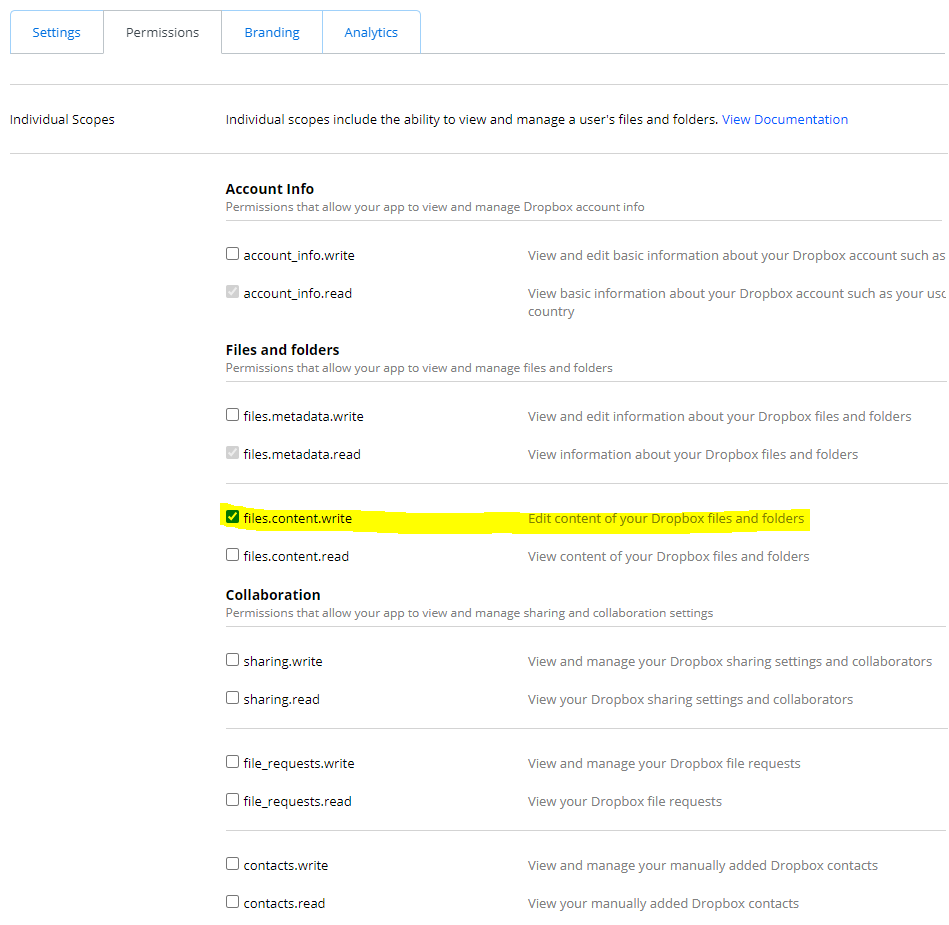
Task: Select the sharing.read permission checkbox
Action: click(x=233, y=698)
